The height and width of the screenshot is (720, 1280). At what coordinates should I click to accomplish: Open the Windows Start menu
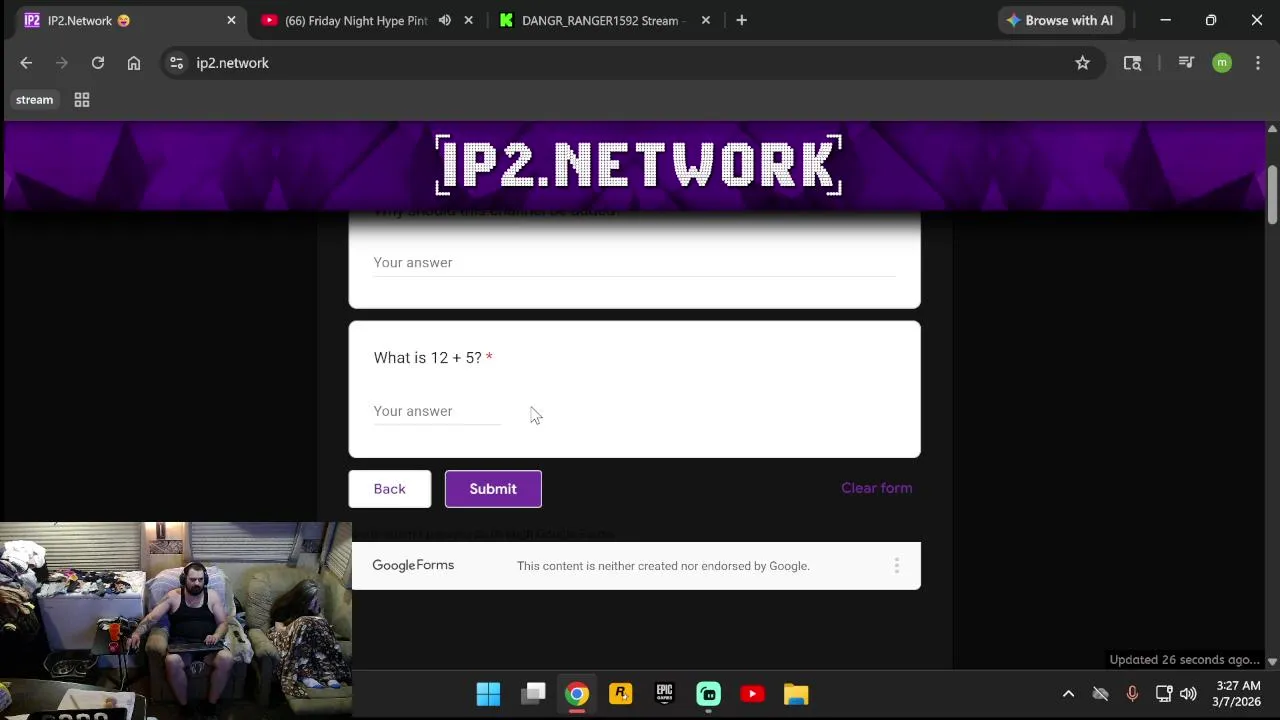click(488, 694)
